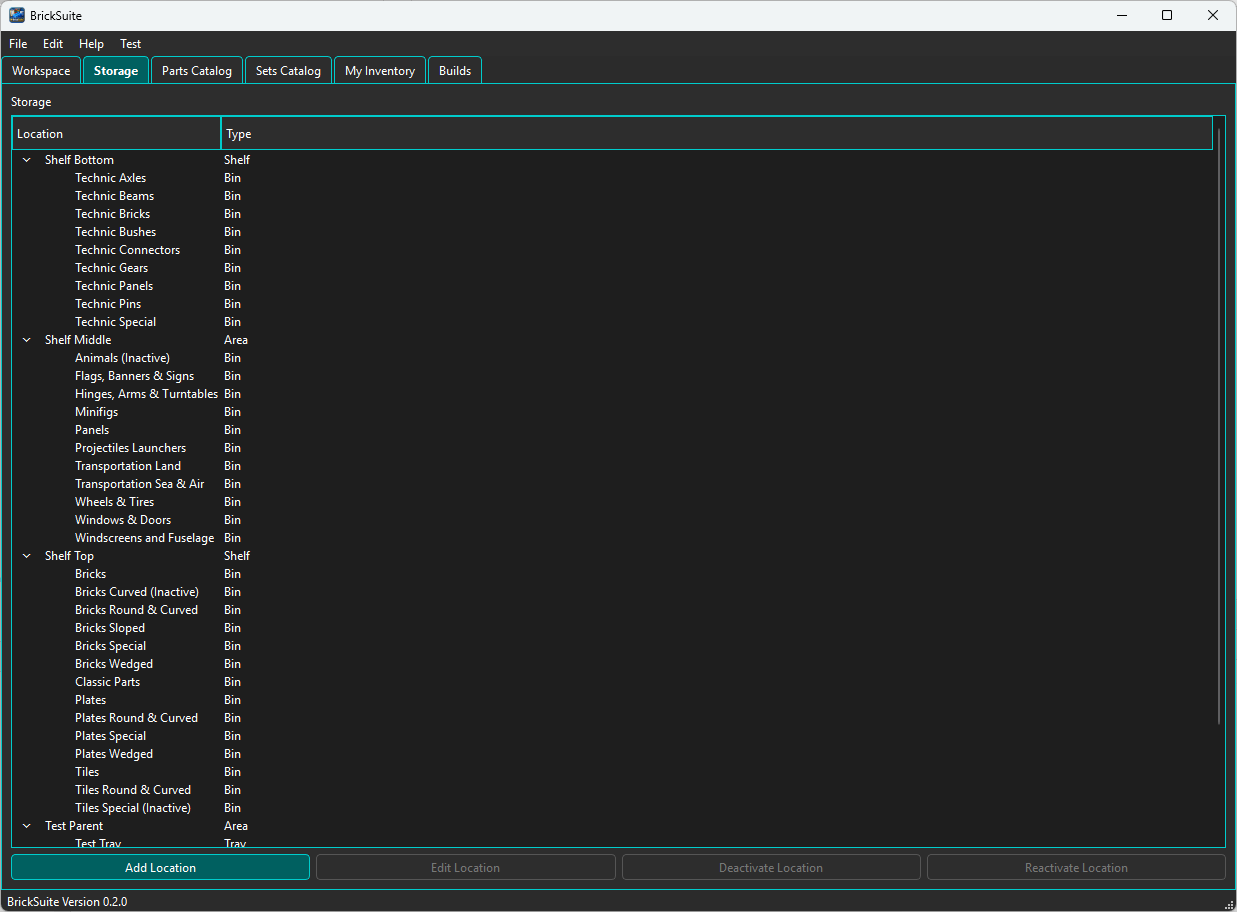Select the Technic Connectors row
Viewport: 1237px width, 912px height.
pos(613,250)
